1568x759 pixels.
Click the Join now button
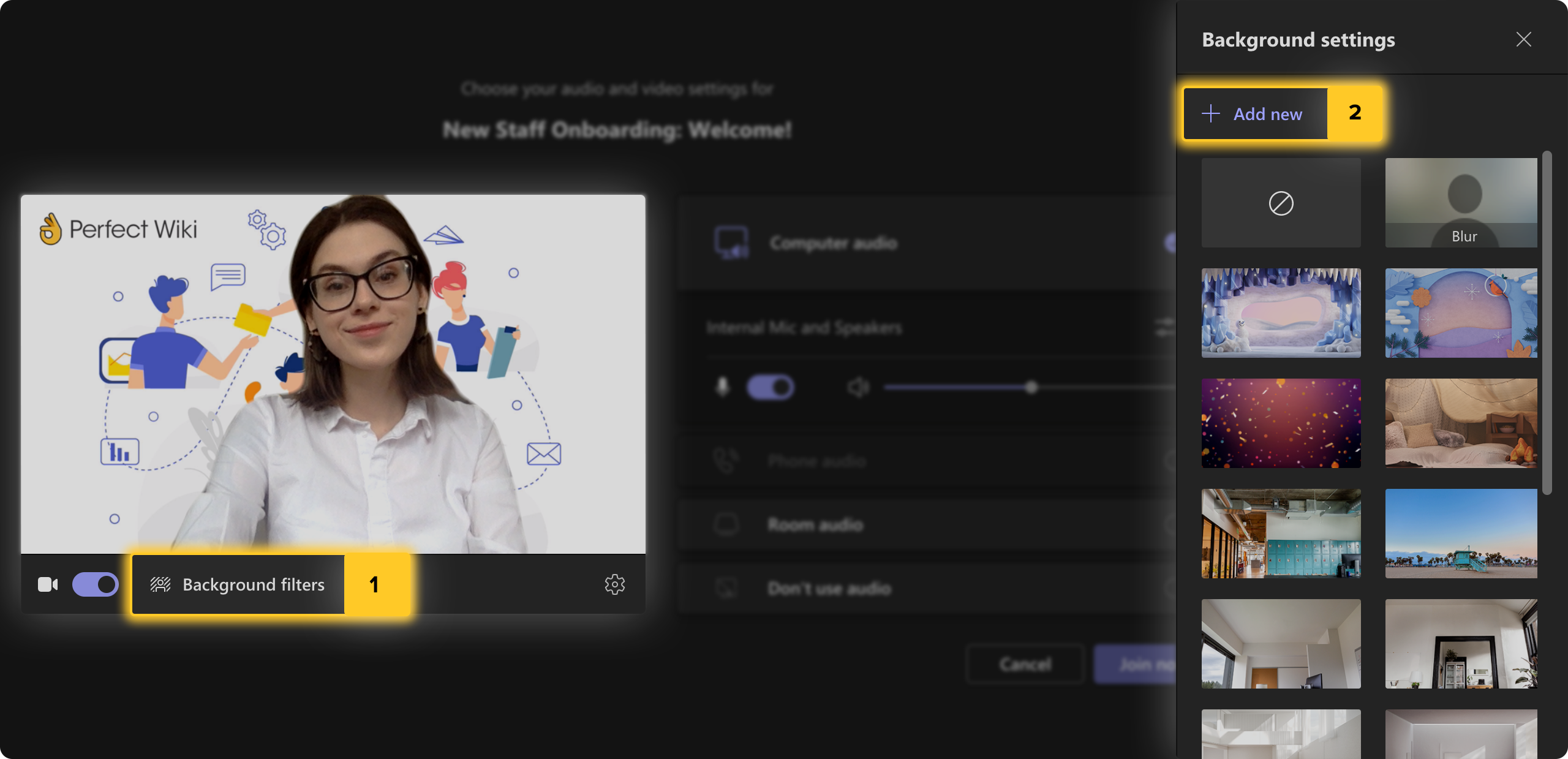[1135, 664]
